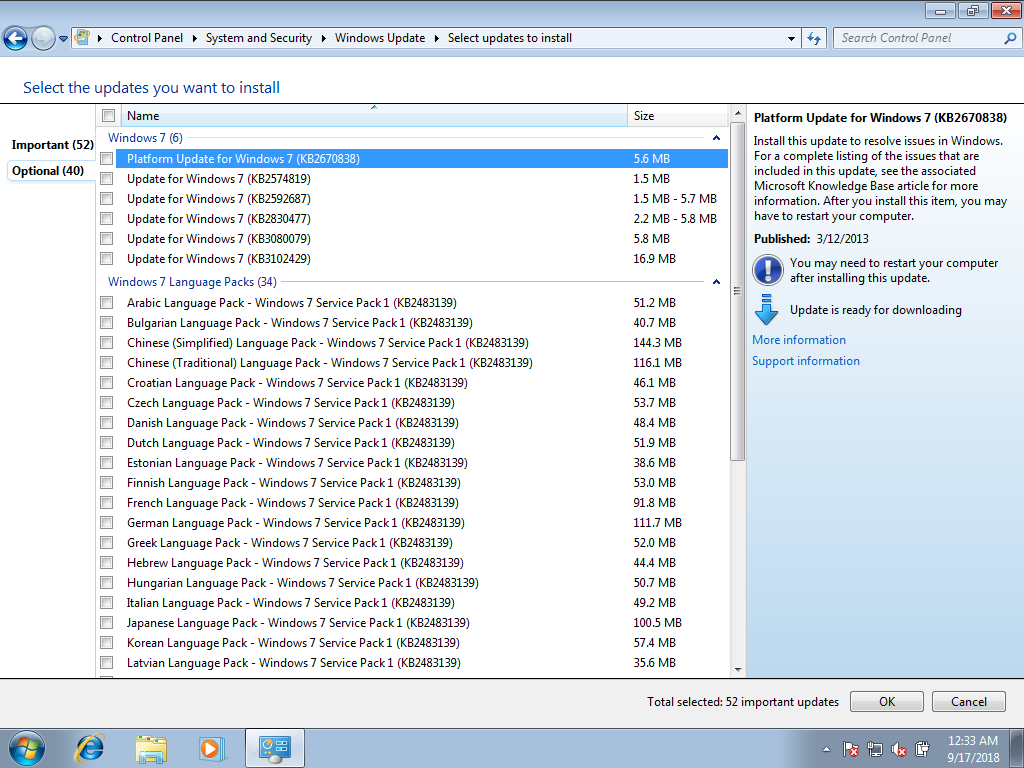Check the Arabic Language Pack checkbox

[x=106, y=303]
